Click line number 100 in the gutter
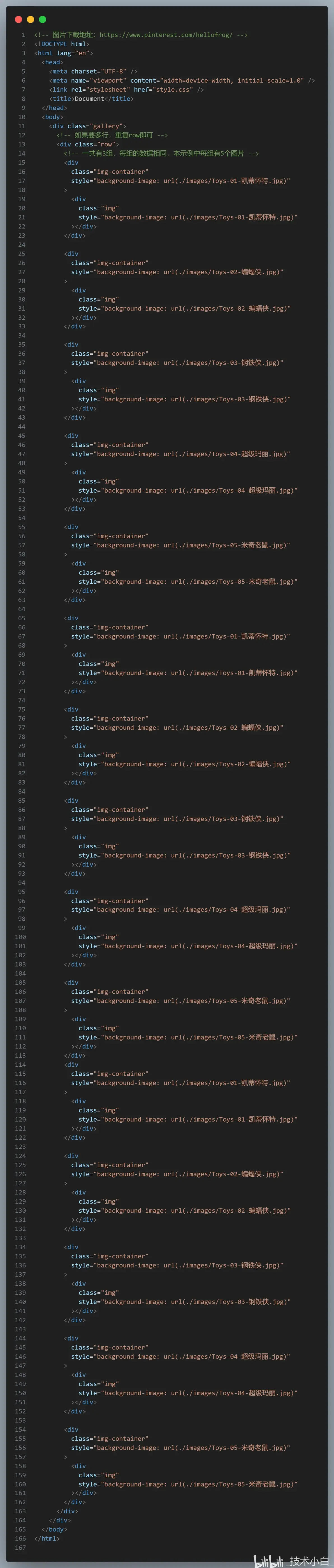 click(x=20, y=937)
